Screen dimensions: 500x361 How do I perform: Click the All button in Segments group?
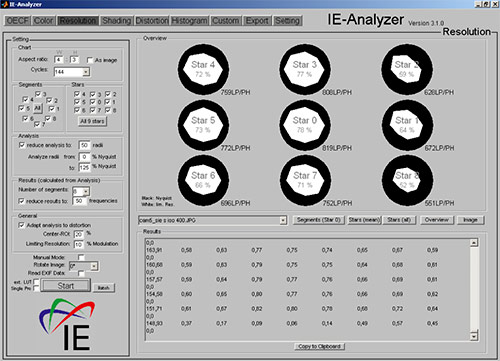pos(38,108)
